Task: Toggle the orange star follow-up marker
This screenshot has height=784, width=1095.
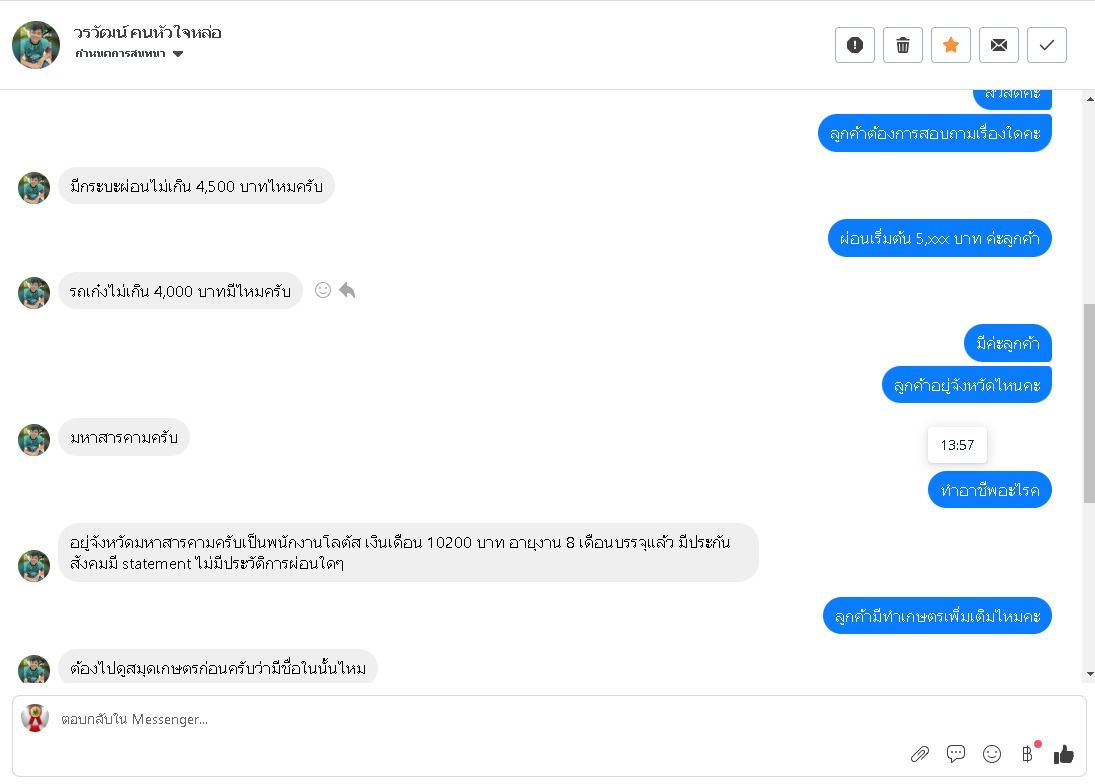Action: click(x=951, y=45)
